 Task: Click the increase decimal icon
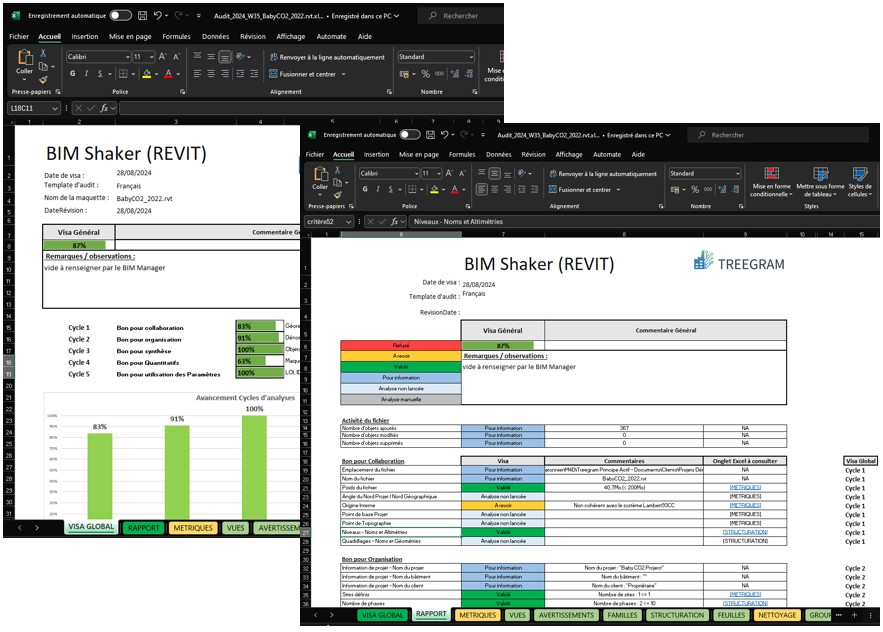(722, 190)
